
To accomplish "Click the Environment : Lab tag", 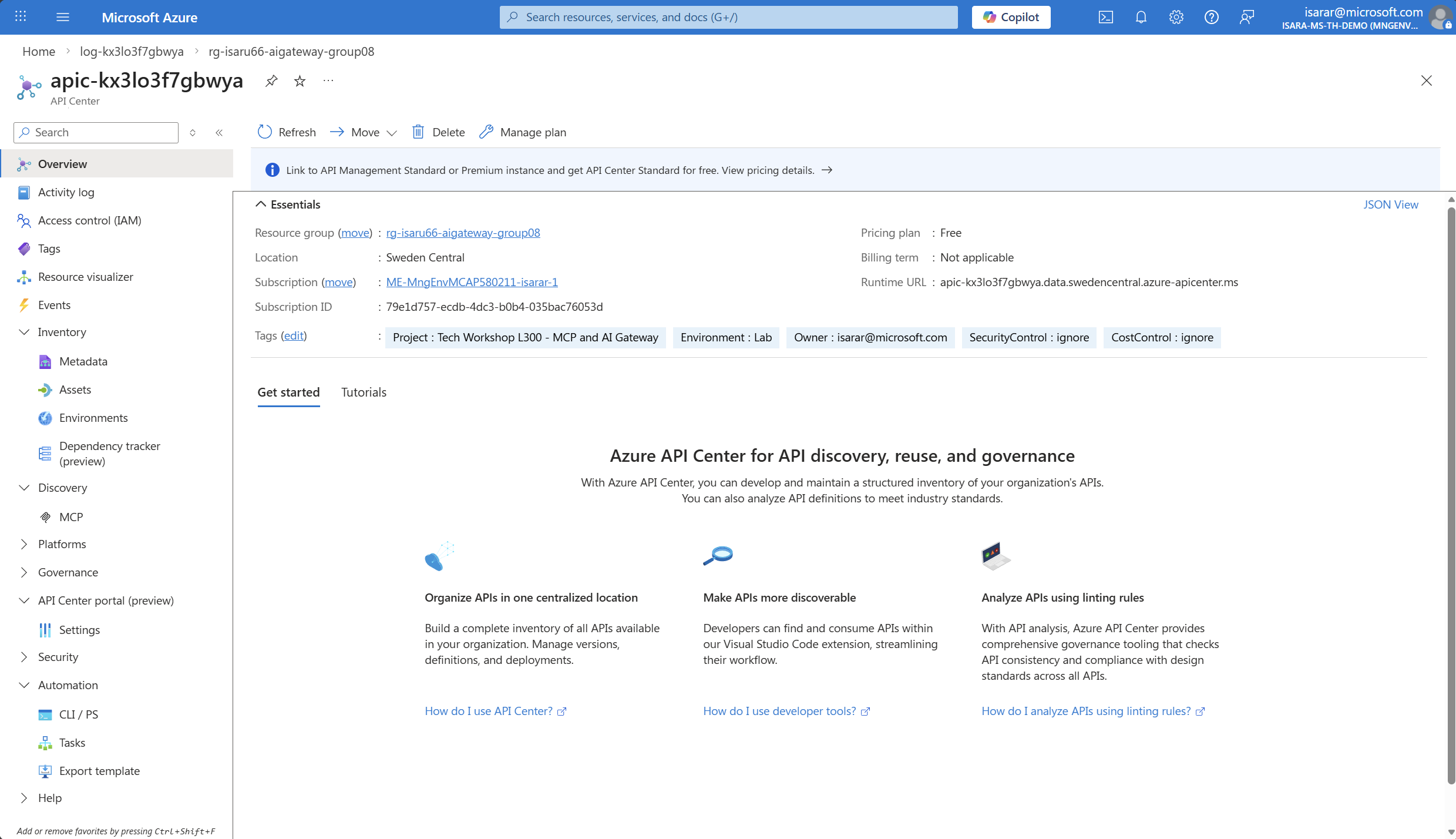I will [x=726, y=337].
